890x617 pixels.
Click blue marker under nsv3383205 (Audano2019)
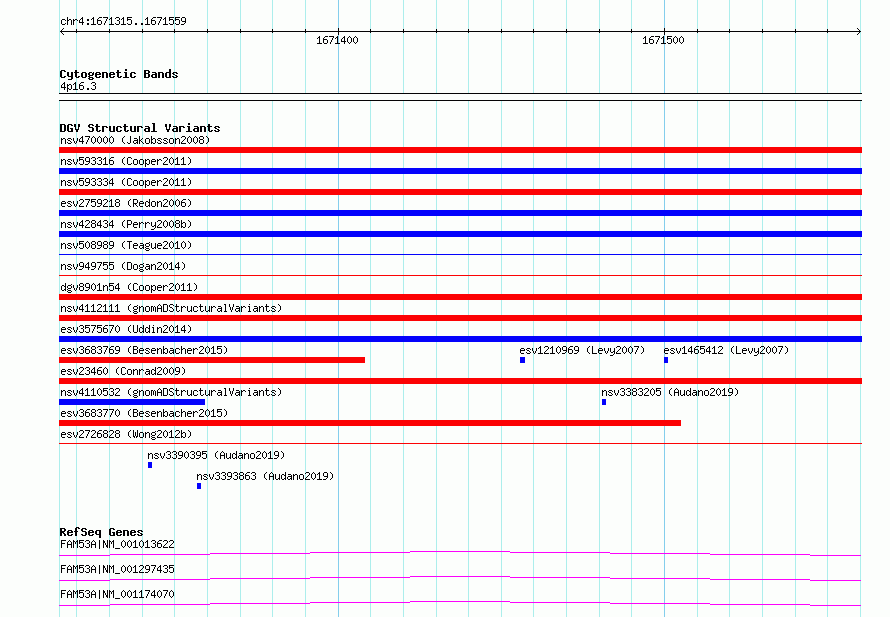tap(604, 402)
